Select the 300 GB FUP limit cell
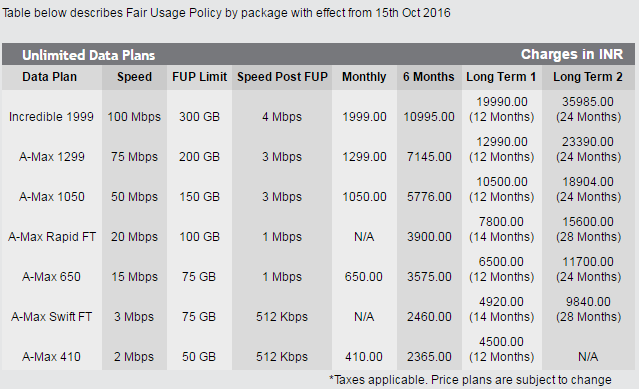The width and height of the screenshot is (639, 389). click(x=199, y=117)
